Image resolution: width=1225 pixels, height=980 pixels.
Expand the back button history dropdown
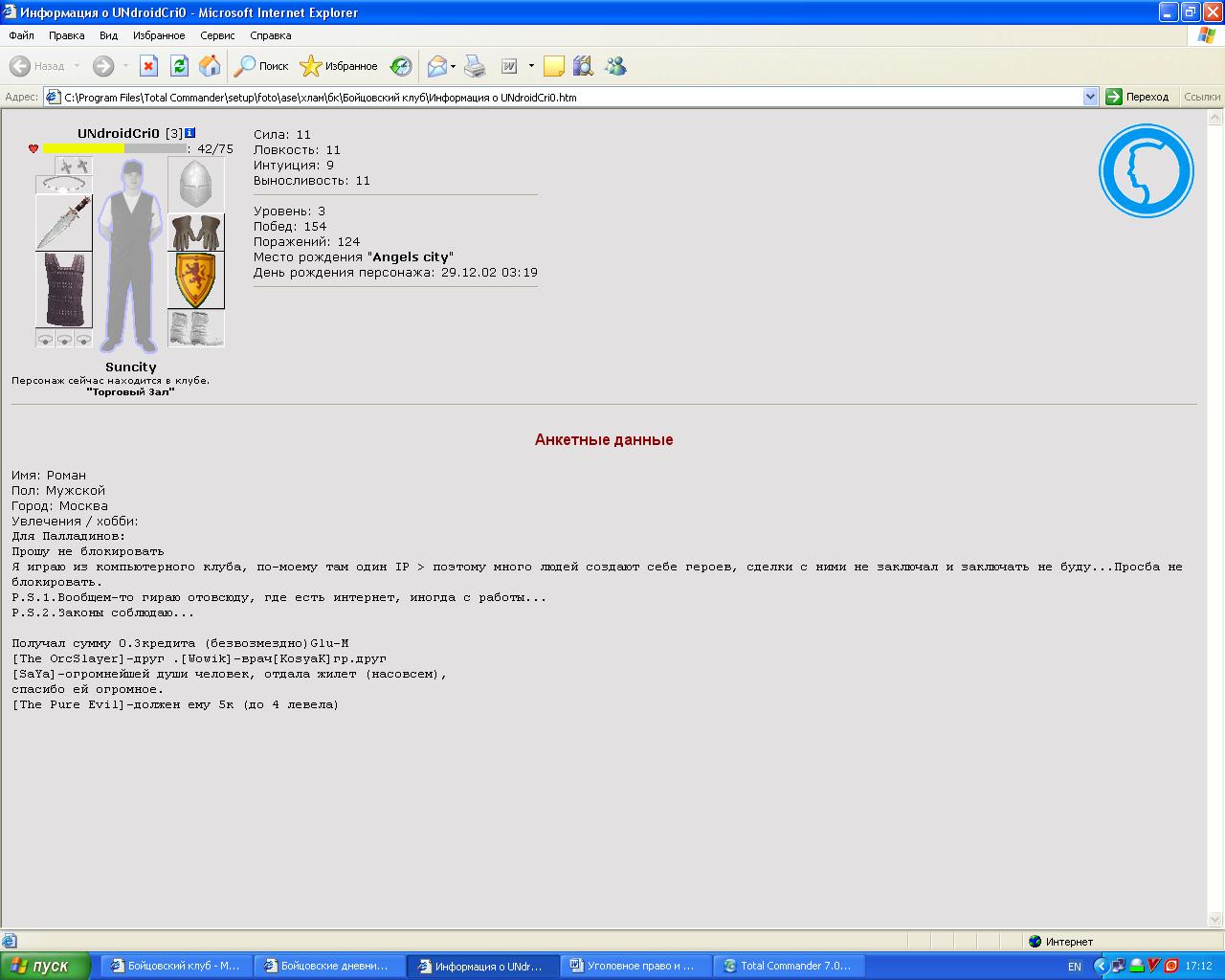[x=76, y=66]
